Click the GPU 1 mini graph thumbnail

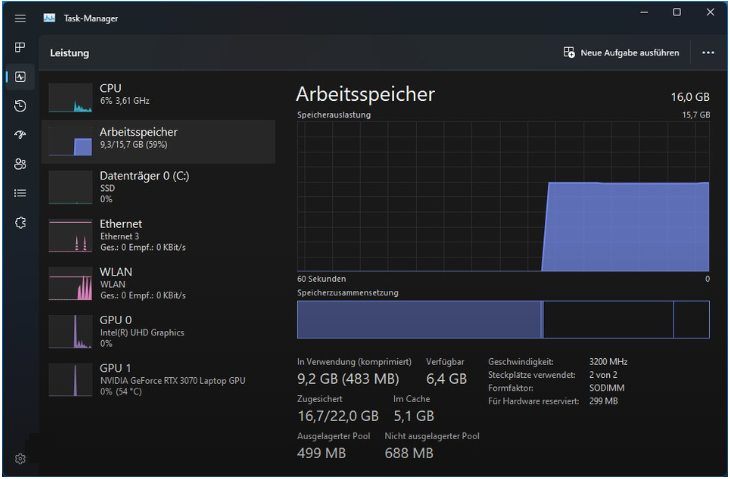pyautogui.click(x=70, y=380)
